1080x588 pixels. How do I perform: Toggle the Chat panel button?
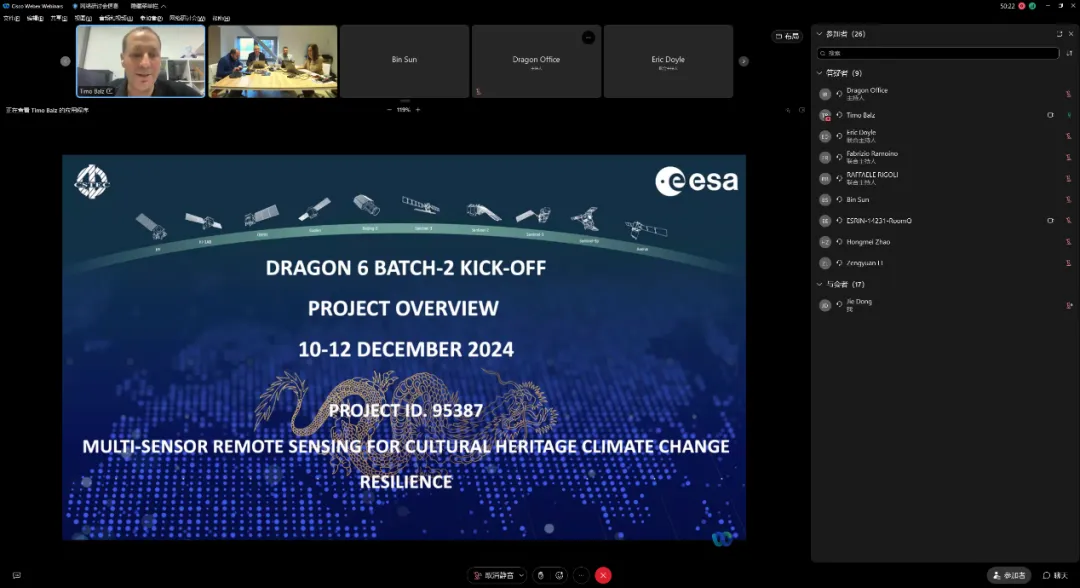tap(1055, 575)
